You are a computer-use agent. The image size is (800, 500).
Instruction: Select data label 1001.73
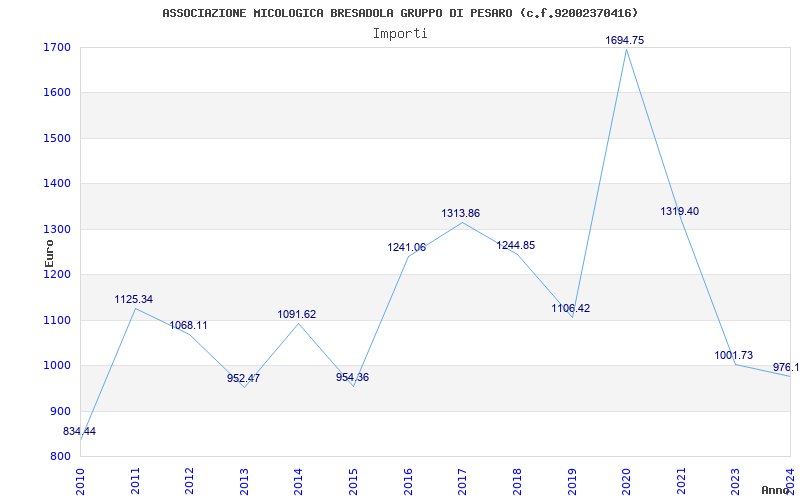[734, 356]
